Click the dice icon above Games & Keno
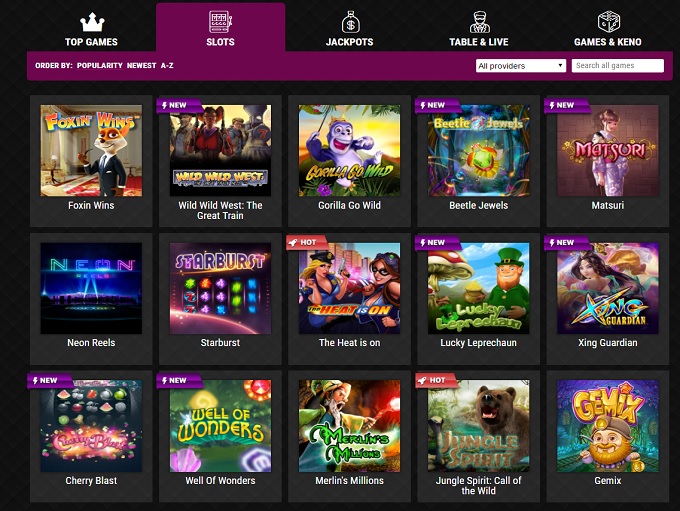 (x=608, y=22)
